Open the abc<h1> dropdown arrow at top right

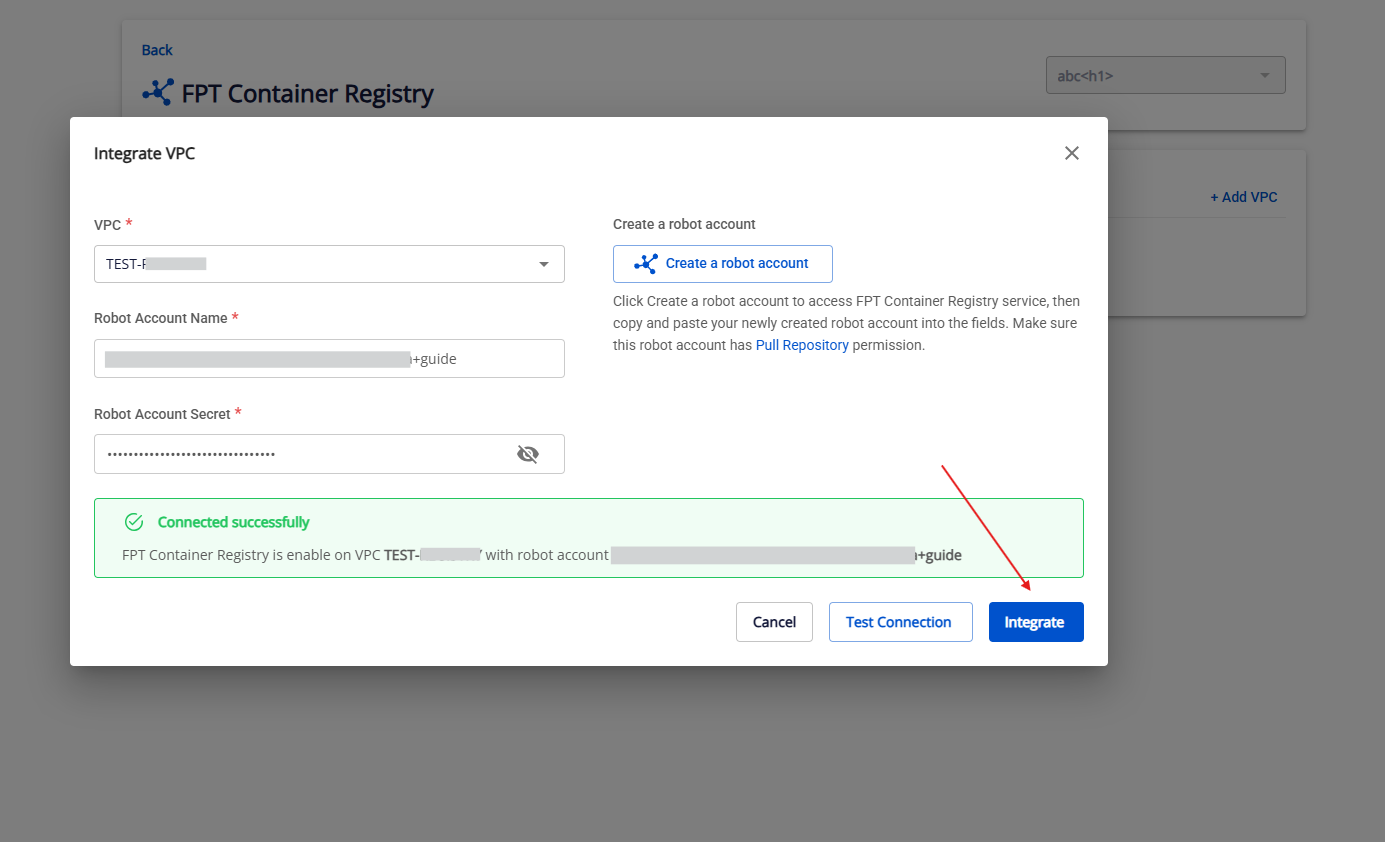pos(1264,76)
